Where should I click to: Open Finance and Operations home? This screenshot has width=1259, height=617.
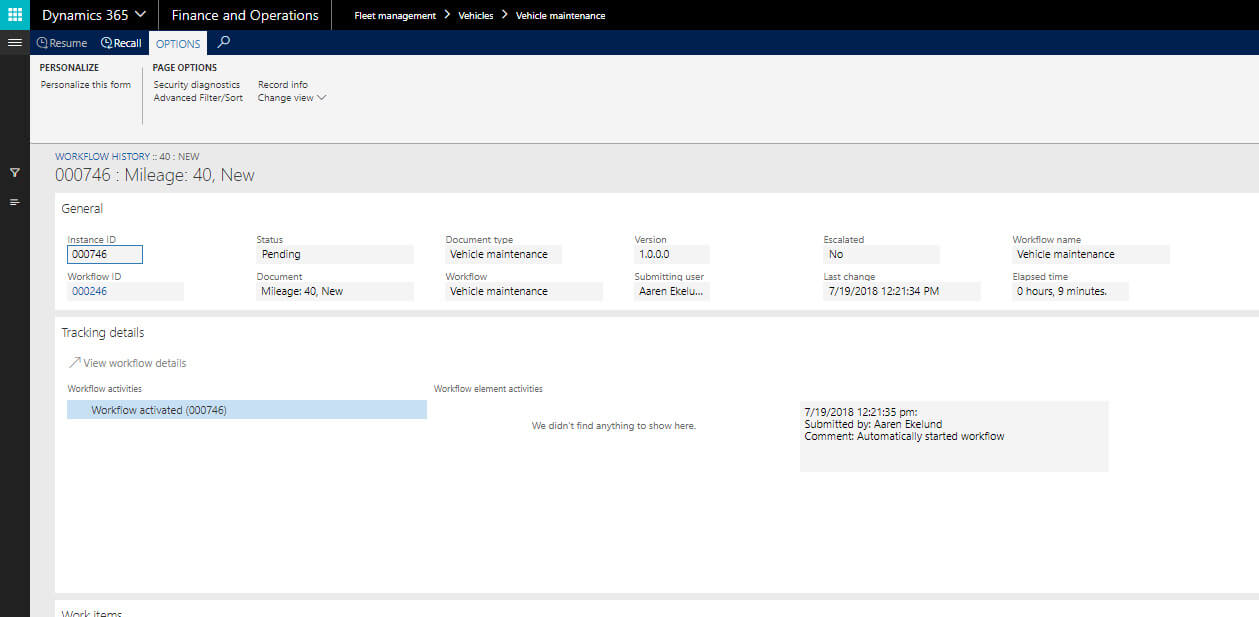(245, 15)
